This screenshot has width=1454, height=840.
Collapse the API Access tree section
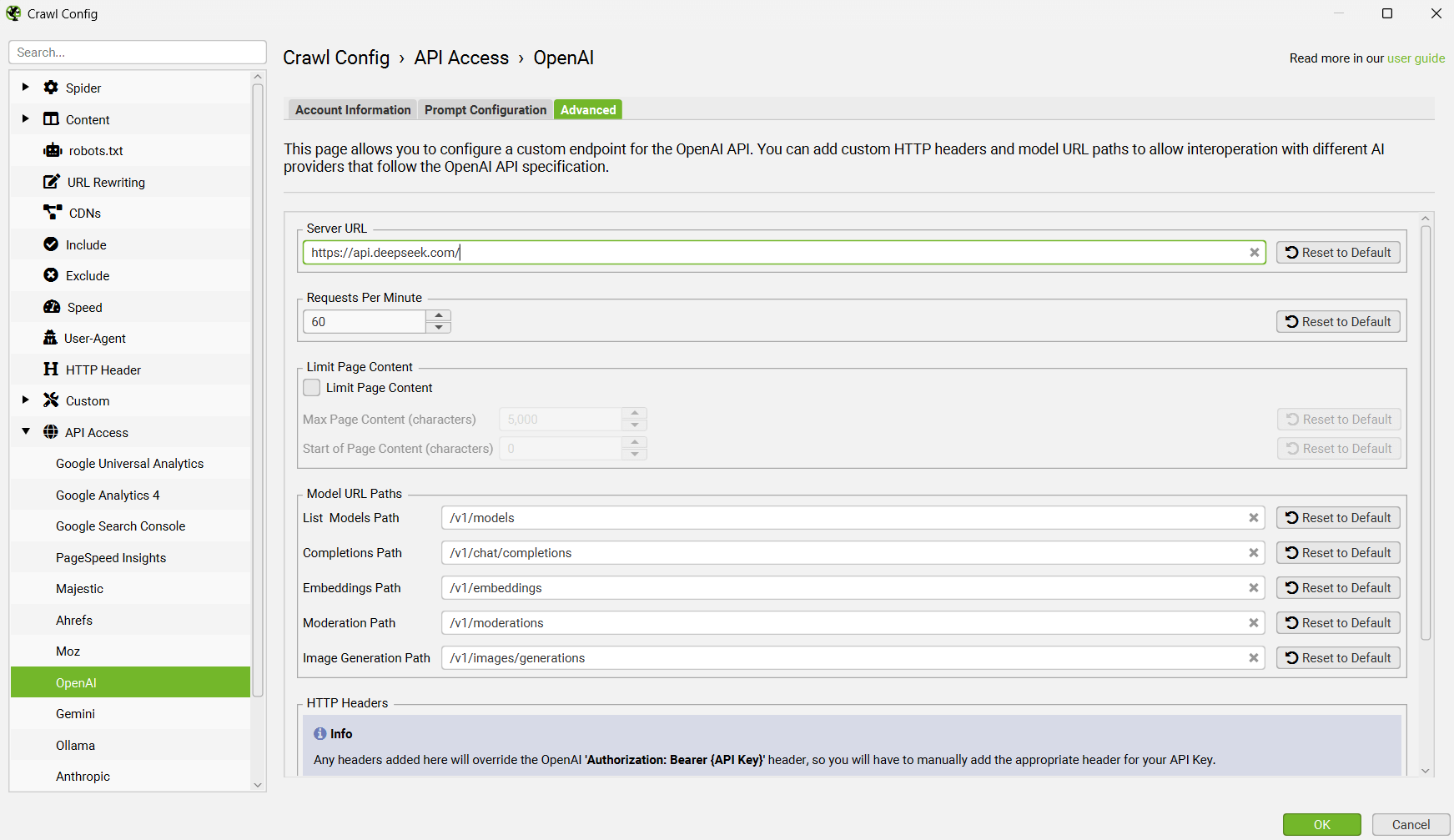pyautogui.click(x=24, y=432)
